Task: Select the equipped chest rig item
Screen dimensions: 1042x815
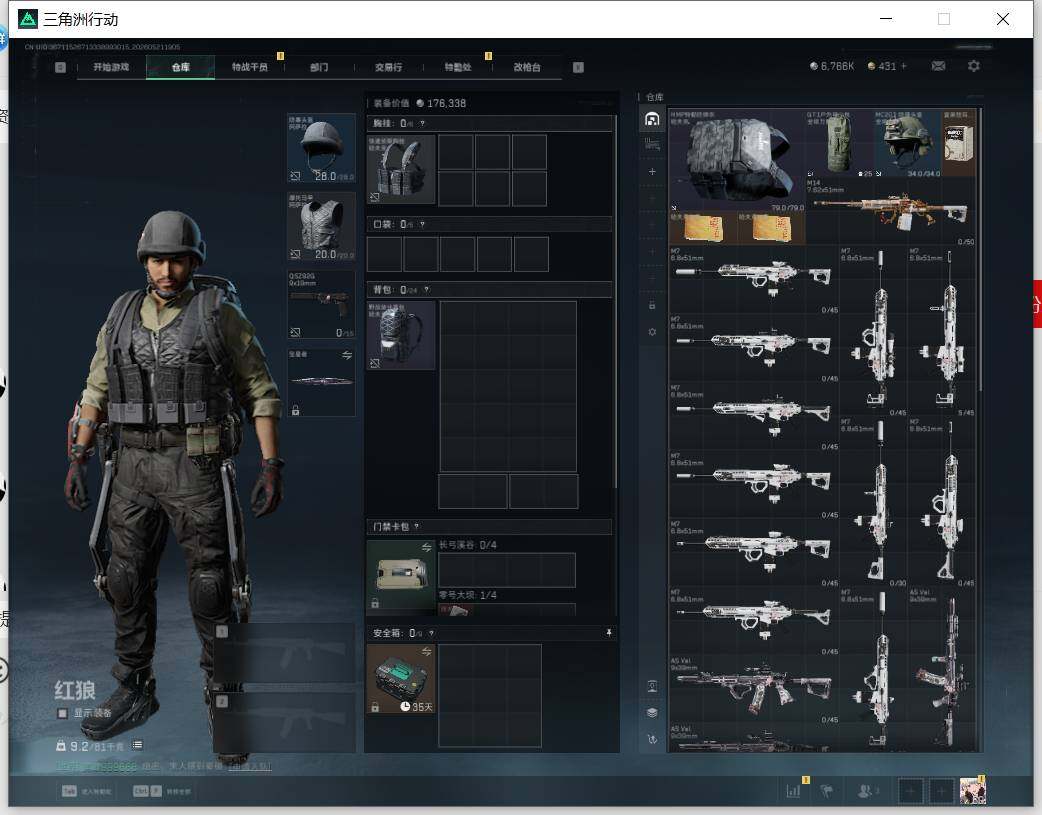Action: [401, 170]
